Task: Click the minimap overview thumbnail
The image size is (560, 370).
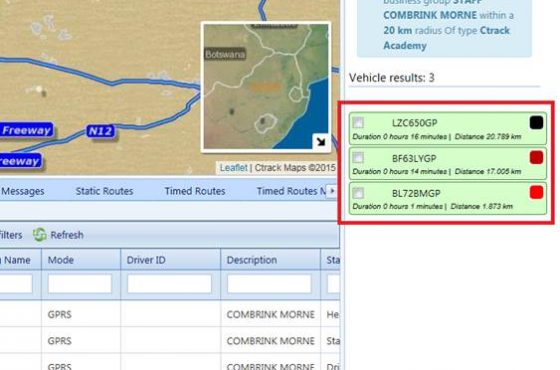Action: (x=265, y=86)
